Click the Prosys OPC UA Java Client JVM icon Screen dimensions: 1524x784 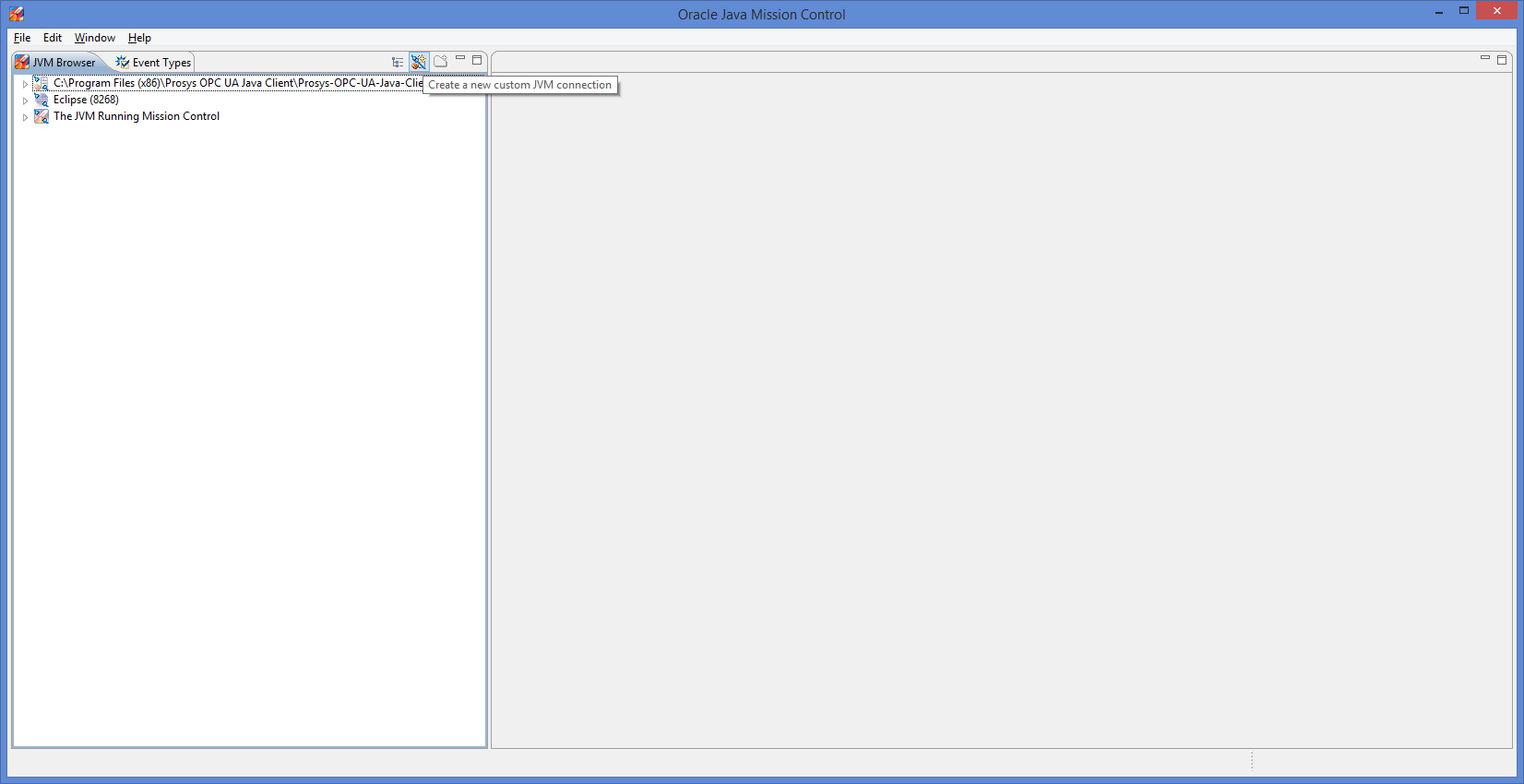point(41,83)
